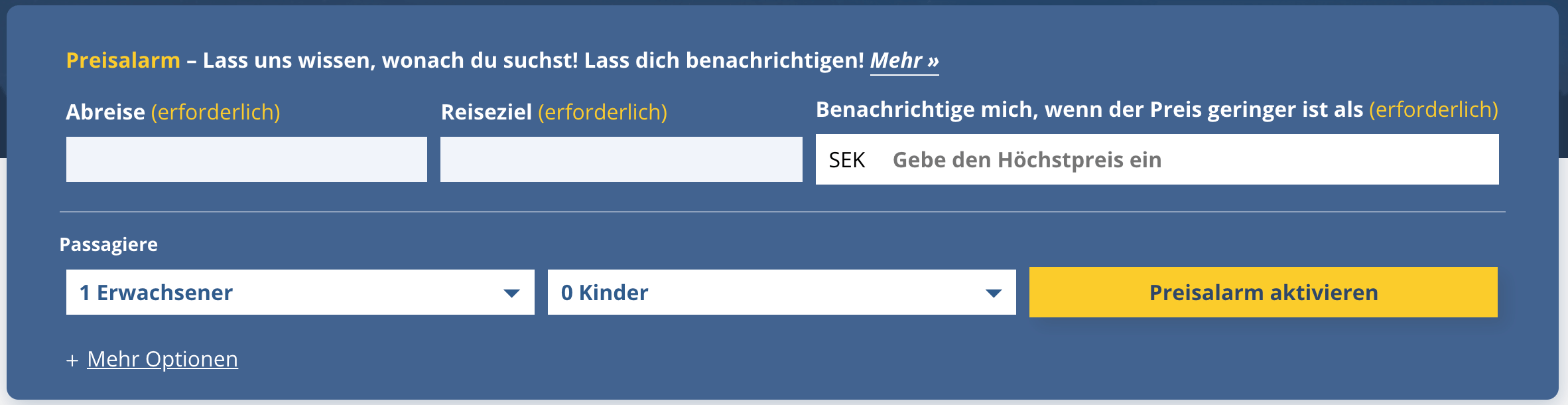Expand the "0 Kinder" dropdown
The width and height of the screenshot is (1568, 405).
[x=763, y=292]
